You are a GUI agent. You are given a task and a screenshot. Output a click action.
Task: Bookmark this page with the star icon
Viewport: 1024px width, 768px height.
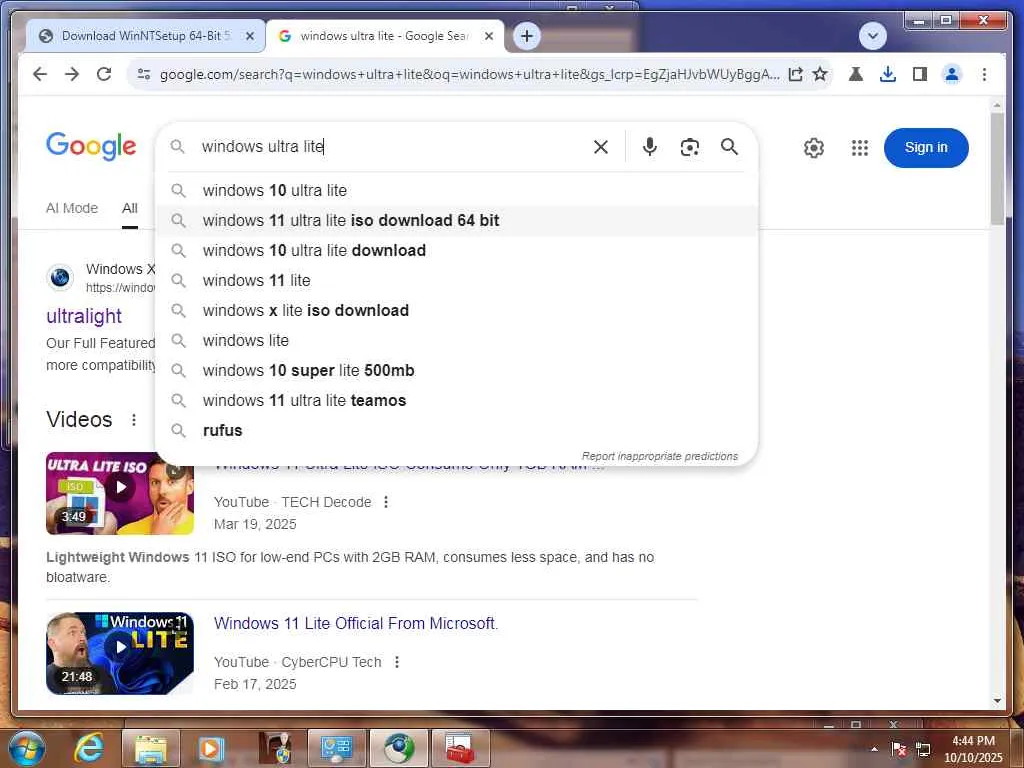pyautogui.click(x=820, y=74)
